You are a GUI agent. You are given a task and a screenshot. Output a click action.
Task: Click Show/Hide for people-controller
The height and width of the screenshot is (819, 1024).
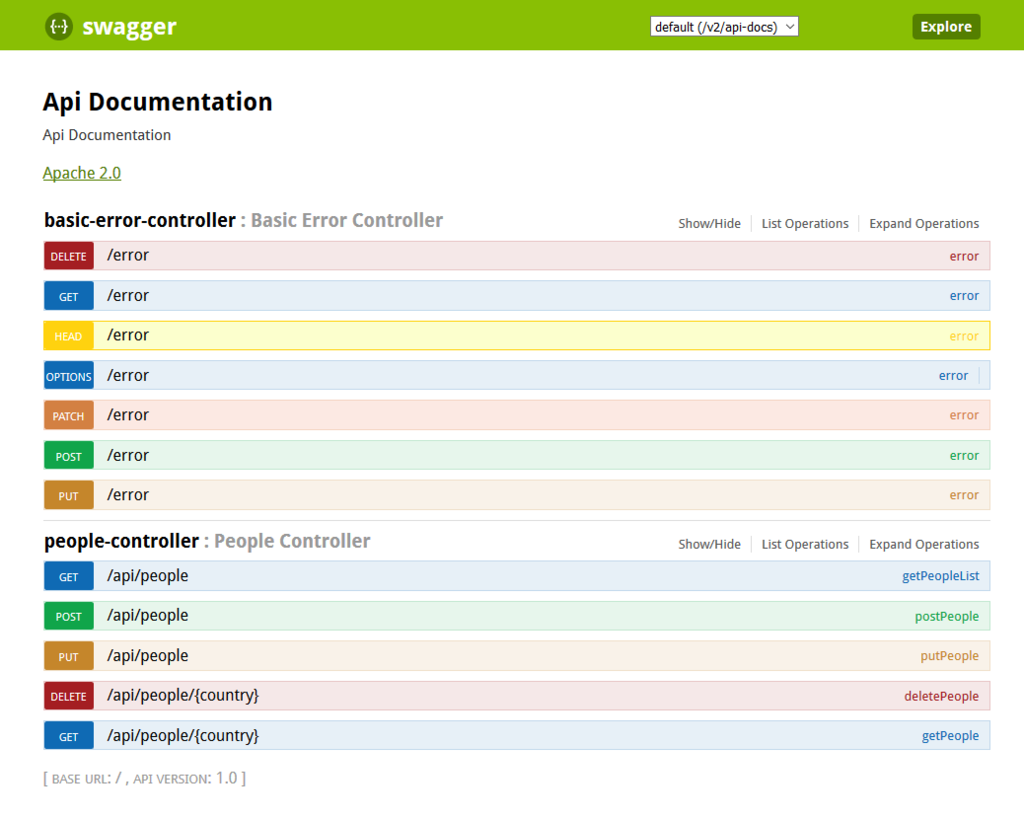(709, 544)
